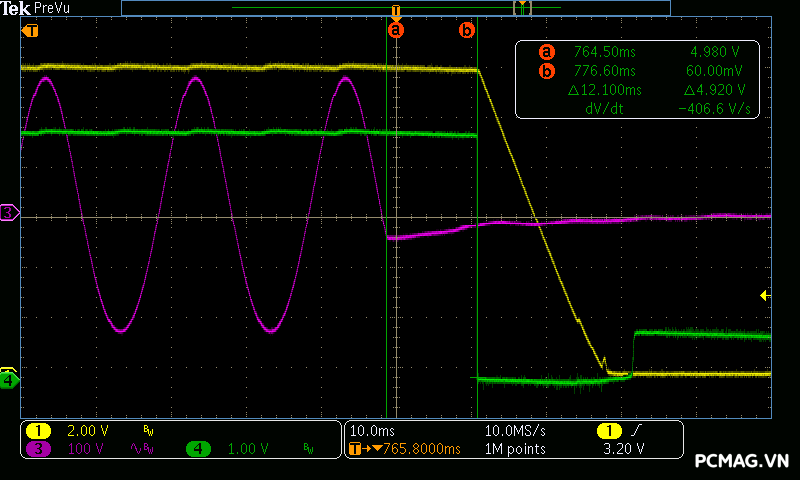Toggle yellow channel 1 badge in bottom-left readout
Viewport: 800px width, 480px height.
38,431
